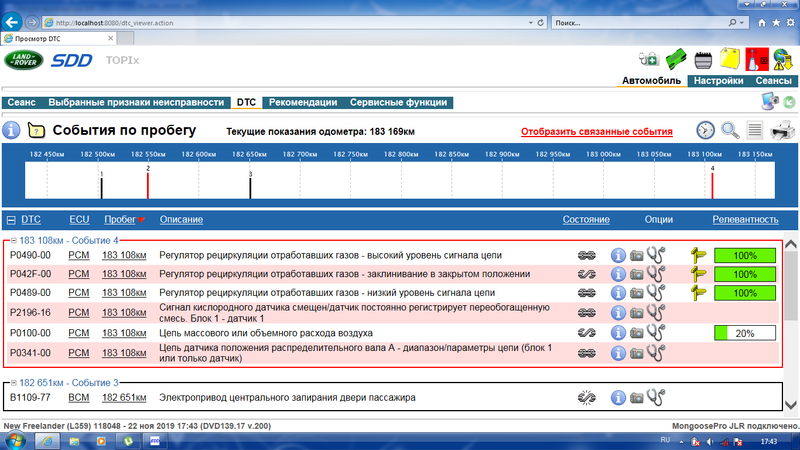Click the list view lines icon

click(755, 130)
